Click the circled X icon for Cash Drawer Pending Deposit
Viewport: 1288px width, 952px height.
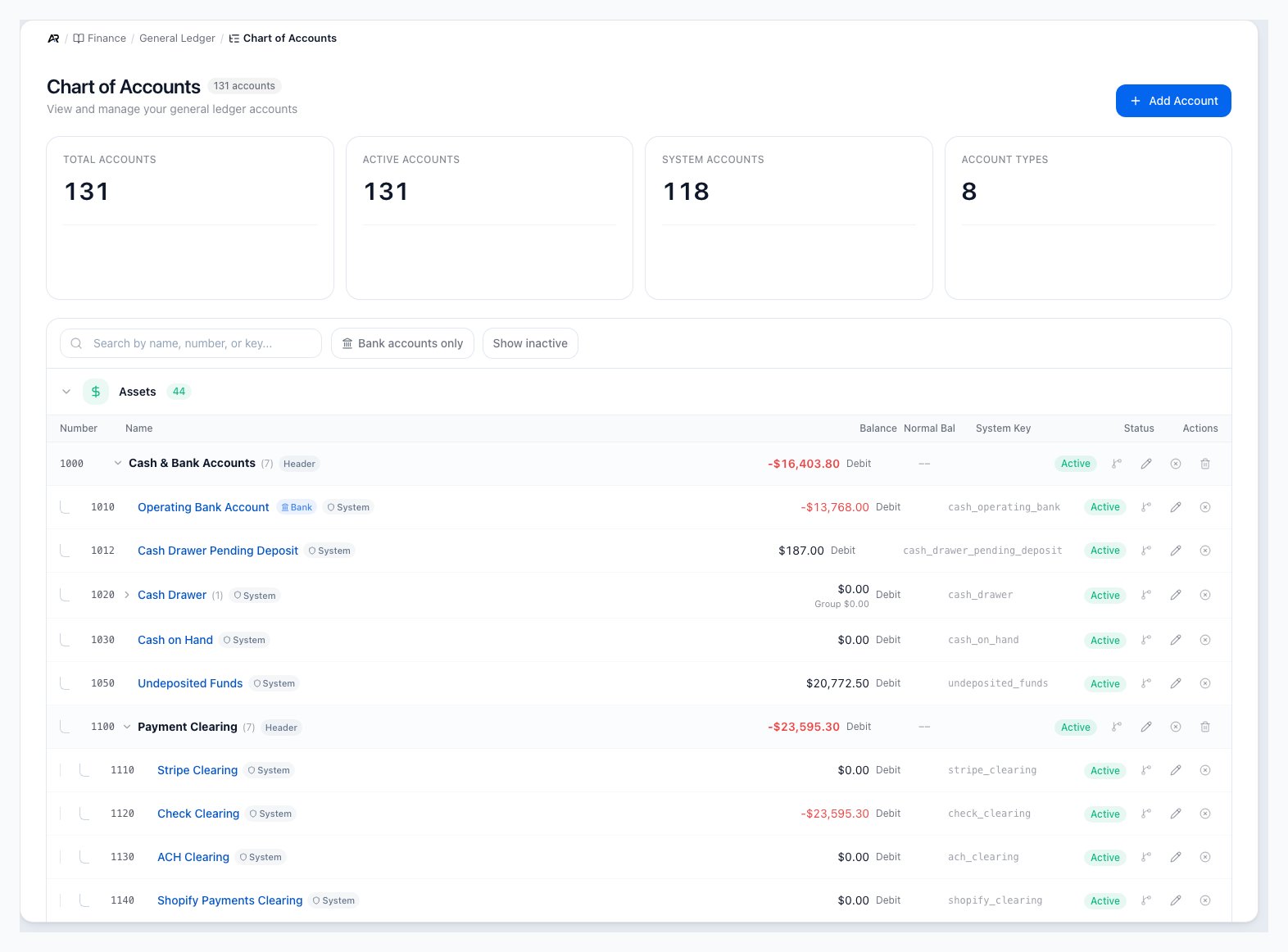click(1205, 551)
